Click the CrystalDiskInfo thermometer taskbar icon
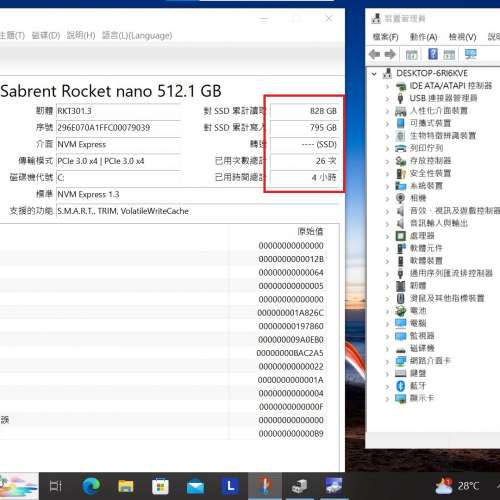The height and width of the screenshot is (500, 500). pyautogui.click(x=265, y=486)
